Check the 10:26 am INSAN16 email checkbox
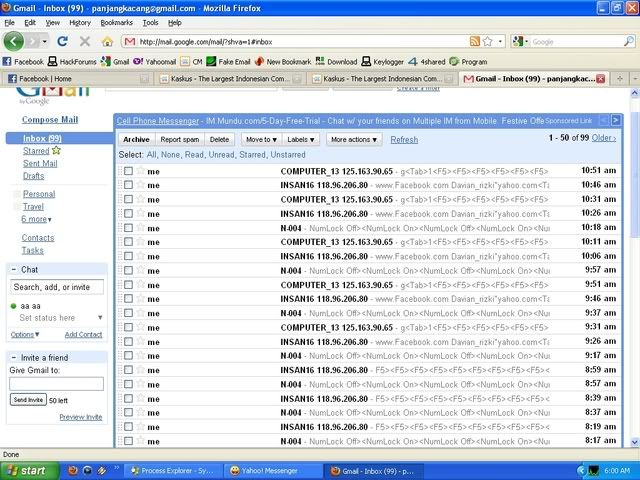 129,213
